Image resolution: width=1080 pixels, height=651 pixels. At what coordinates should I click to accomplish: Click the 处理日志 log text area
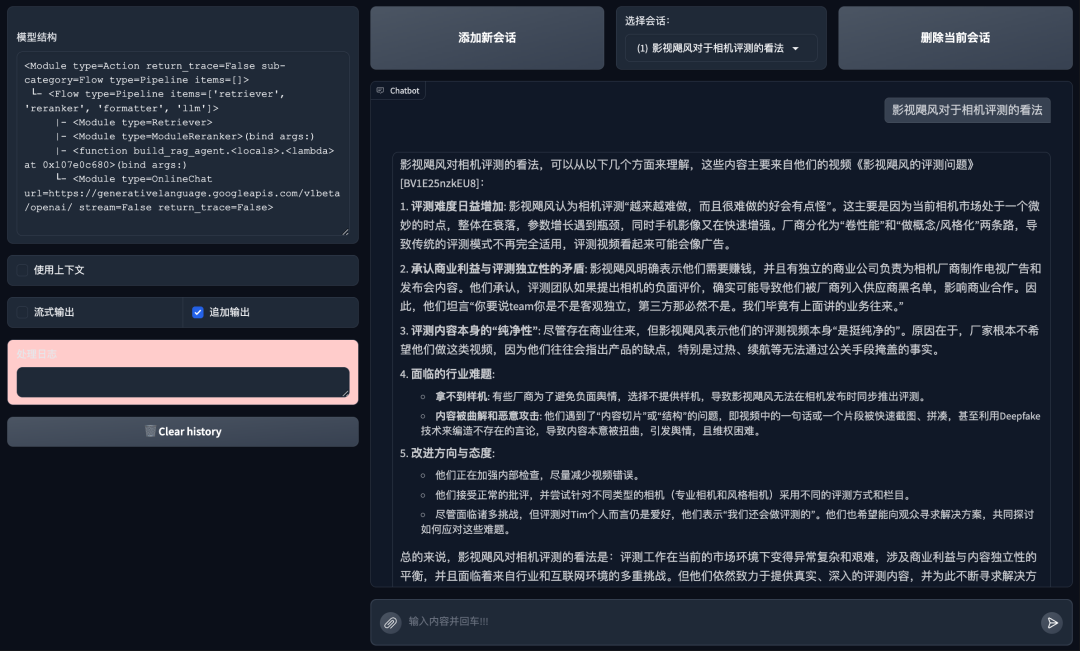[183, 382]
